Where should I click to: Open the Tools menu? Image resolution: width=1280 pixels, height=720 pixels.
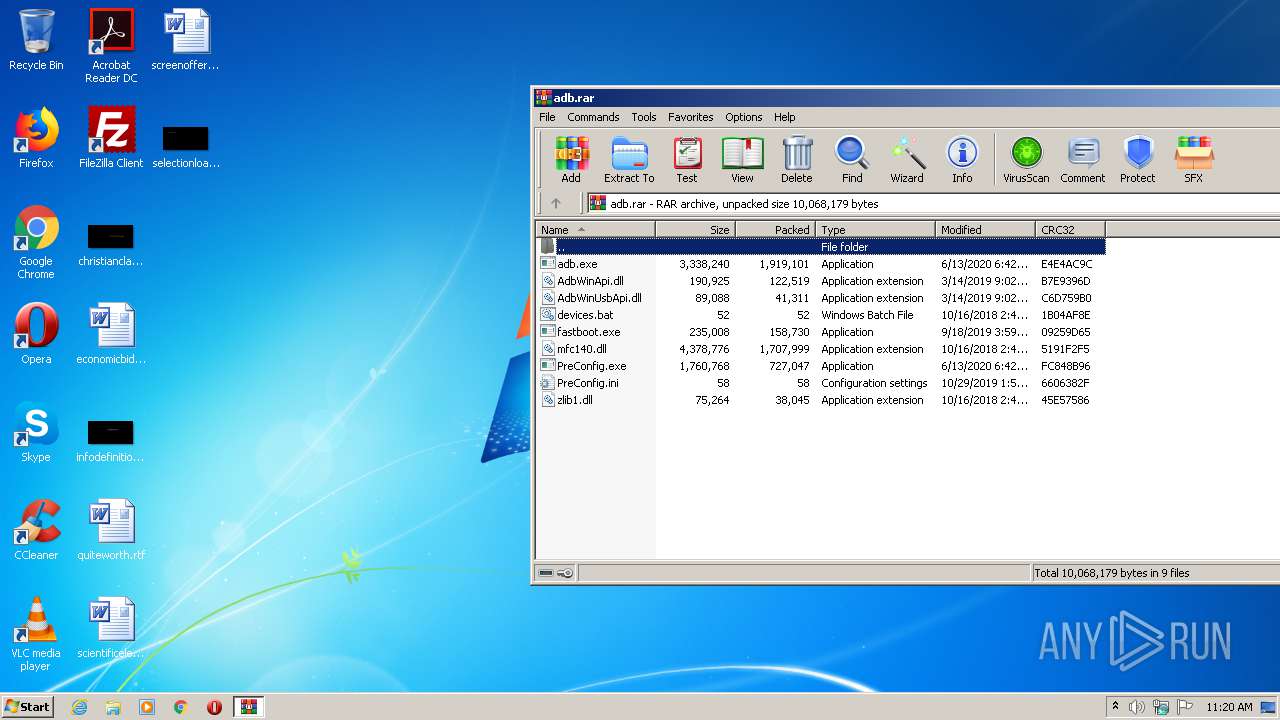tap(644, 117)
